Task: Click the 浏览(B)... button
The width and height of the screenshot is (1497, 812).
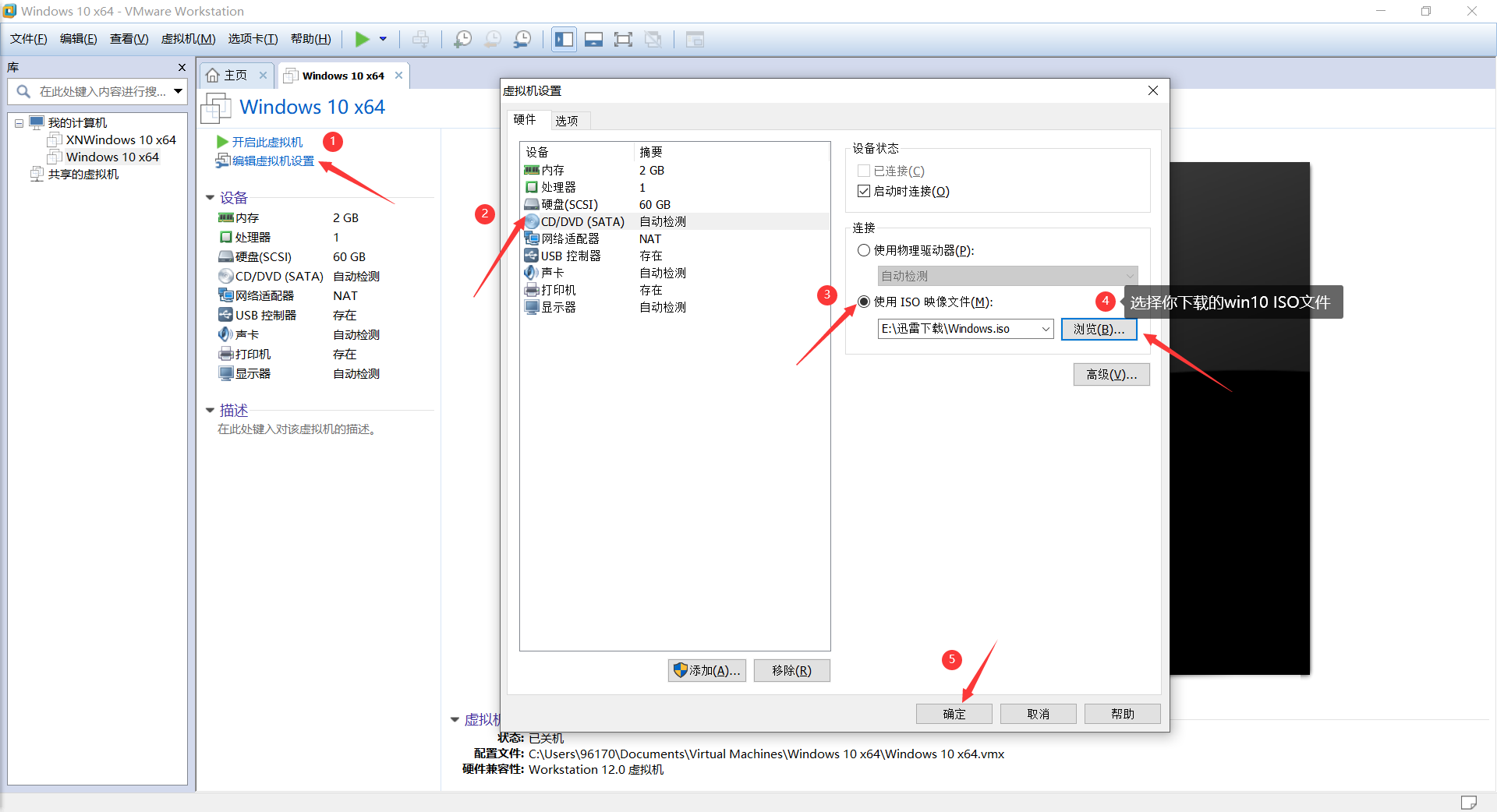Action: coord(1099,329)
